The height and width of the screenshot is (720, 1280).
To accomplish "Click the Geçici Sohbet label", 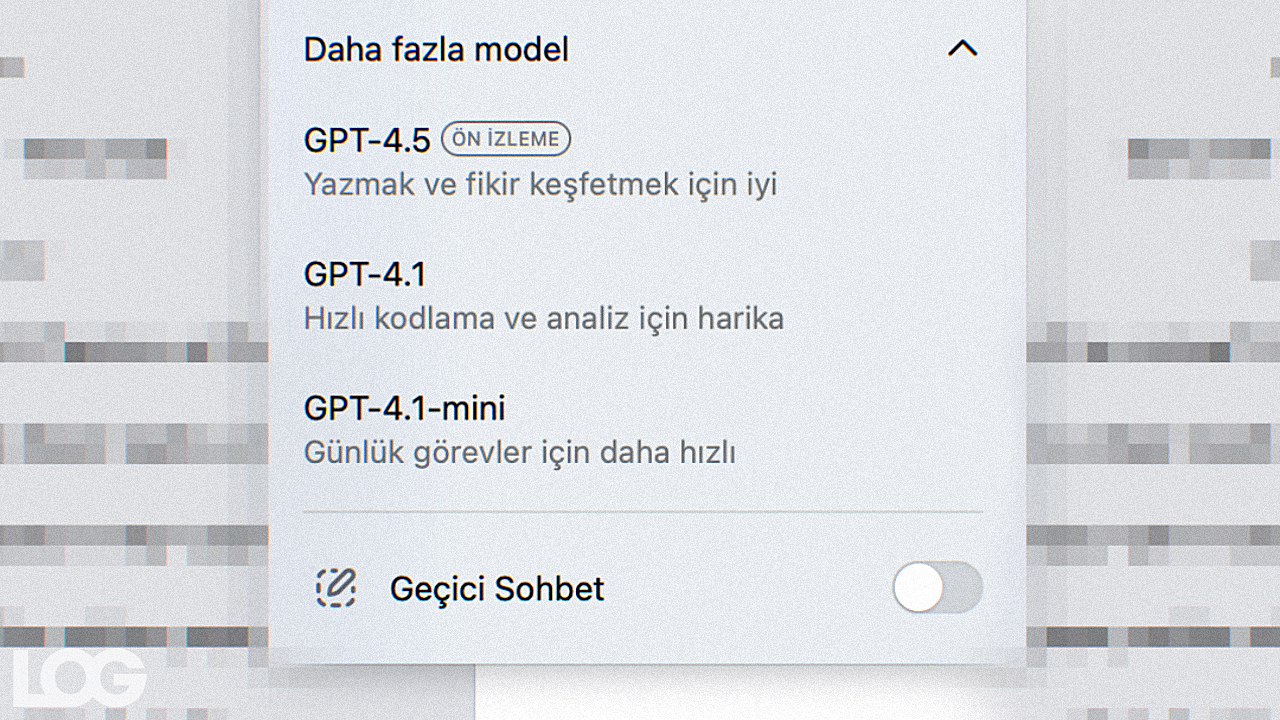I will click(497, 589).
